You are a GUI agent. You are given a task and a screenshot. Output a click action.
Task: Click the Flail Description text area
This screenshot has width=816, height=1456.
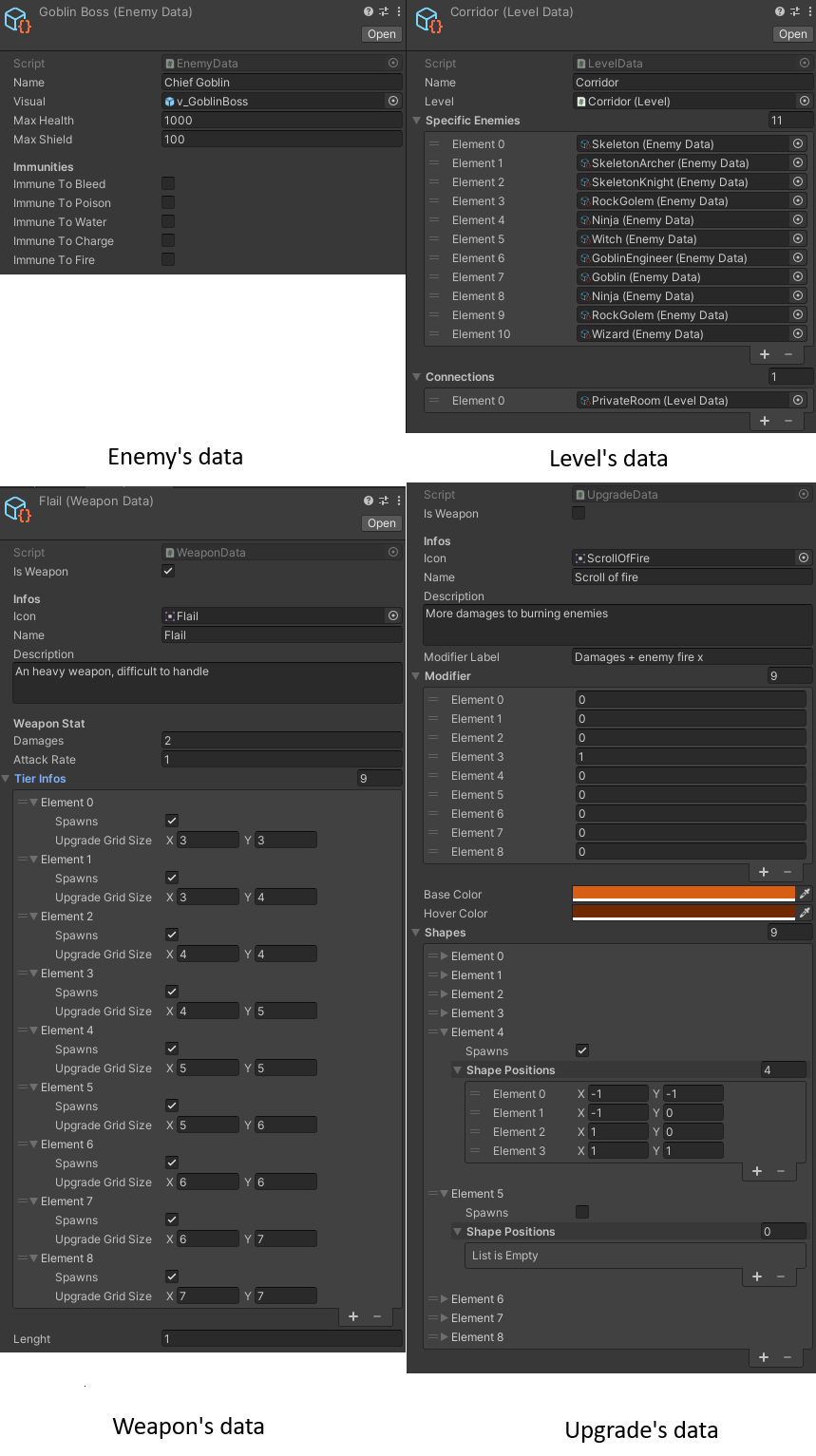coord(207,683)
